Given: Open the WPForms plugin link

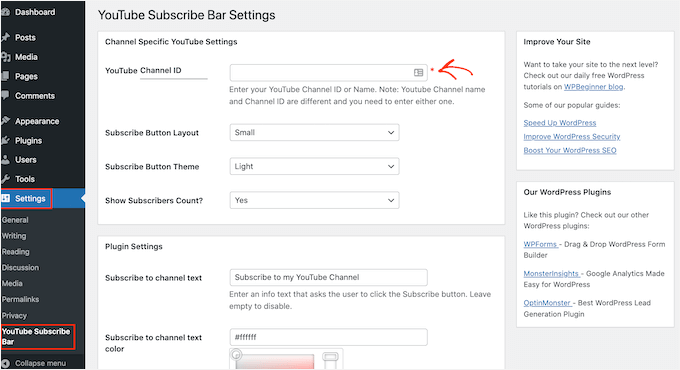Looking at the screenshot, I should [x=540, y=244].
